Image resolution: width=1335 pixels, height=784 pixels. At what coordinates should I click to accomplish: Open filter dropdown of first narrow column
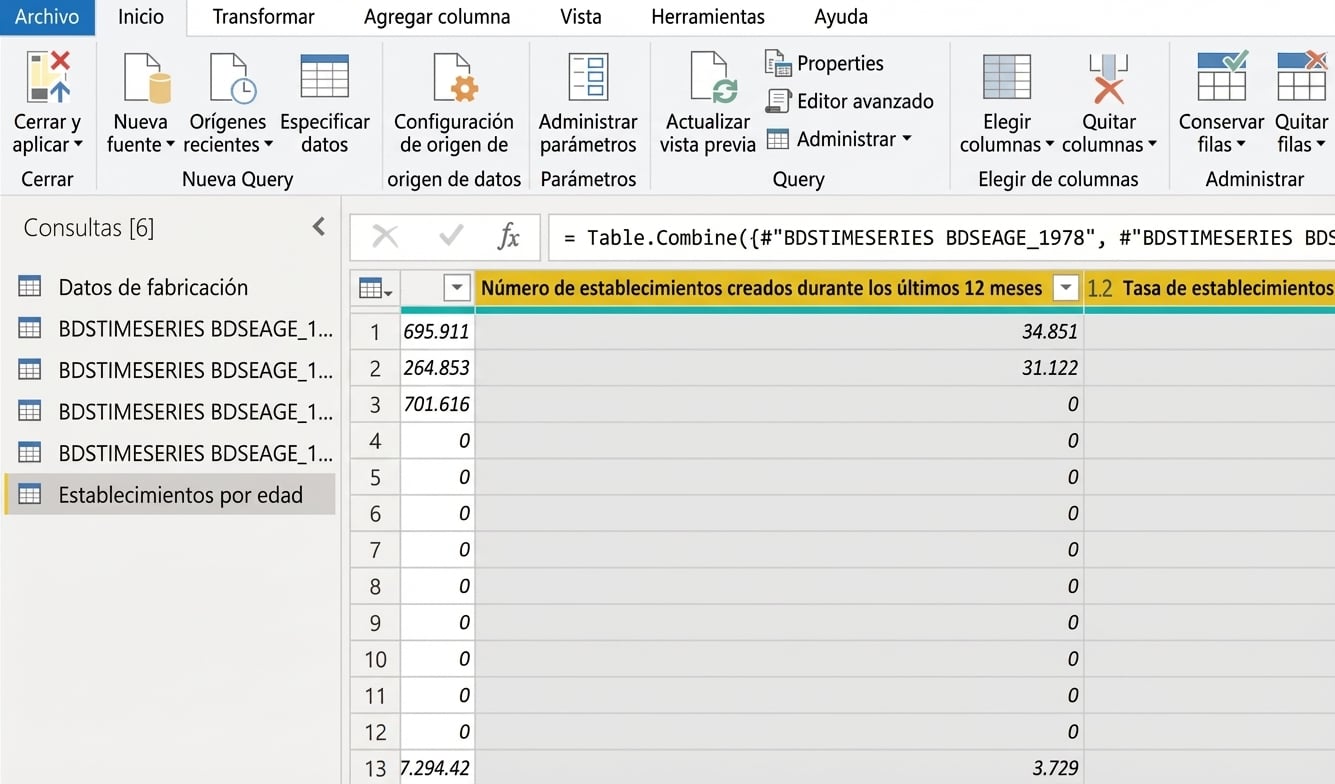(456, 288)
